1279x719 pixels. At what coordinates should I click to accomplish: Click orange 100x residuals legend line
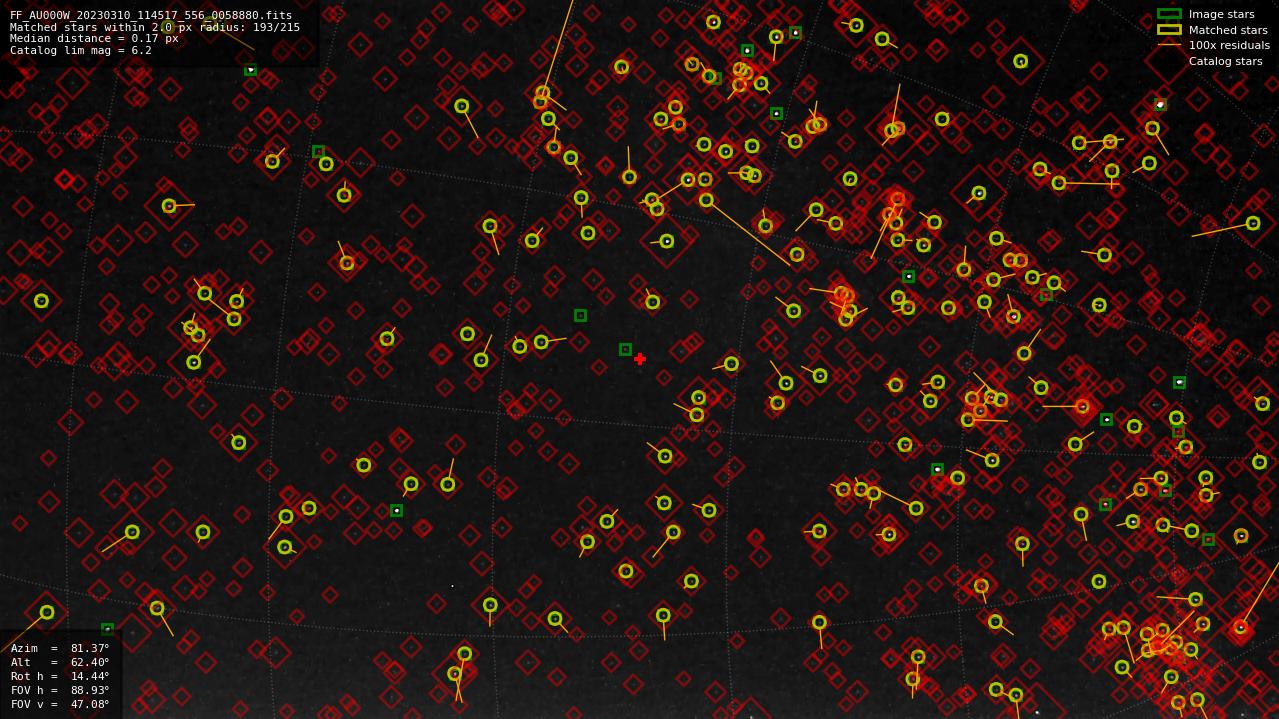1169,45
